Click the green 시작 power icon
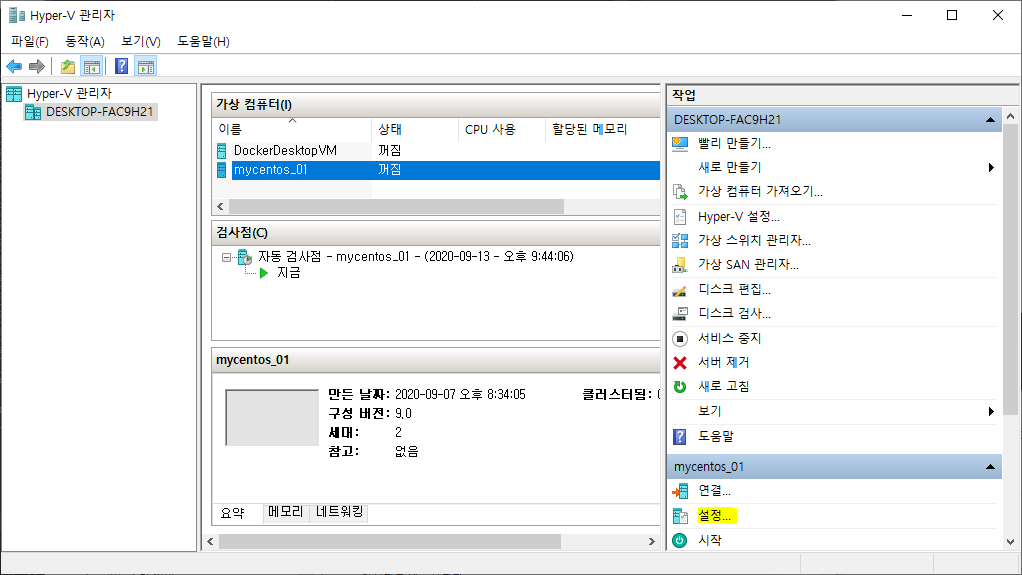 pos(680,540)
